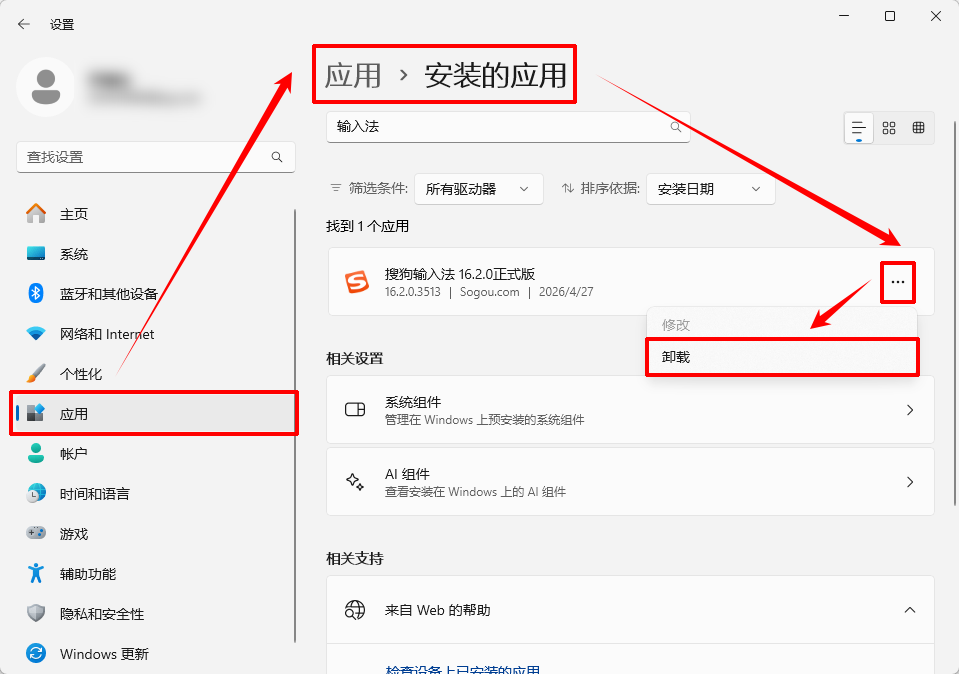
Task: Go back with the arrow beside 设置
Action: [x=24, y=24]
